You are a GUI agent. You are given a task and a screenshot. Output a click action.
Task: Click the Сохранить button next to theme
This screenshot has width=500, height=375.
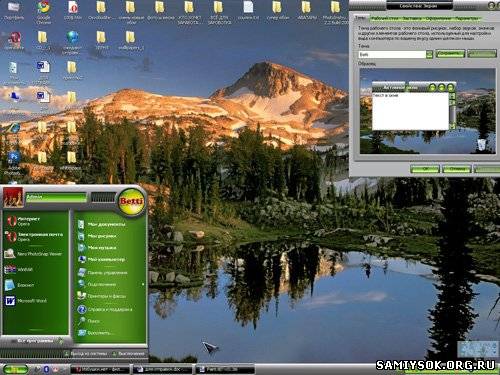click(x=450, y=54)
